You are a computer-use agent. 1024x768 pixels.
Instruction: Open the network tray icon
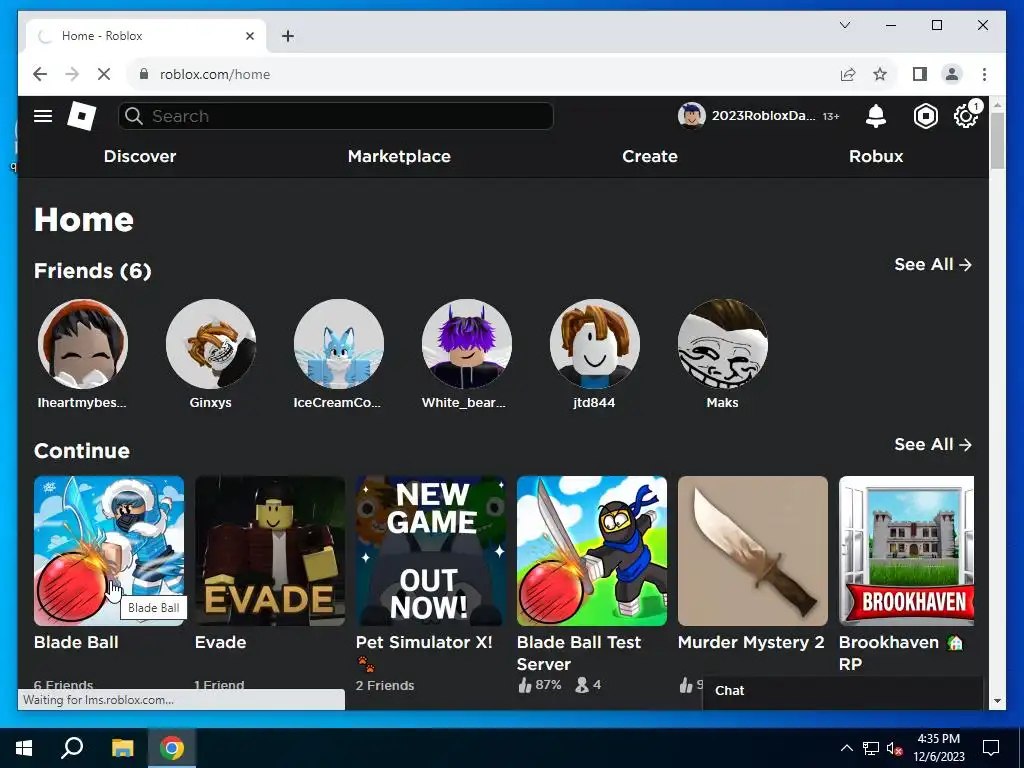click(871, 748)
